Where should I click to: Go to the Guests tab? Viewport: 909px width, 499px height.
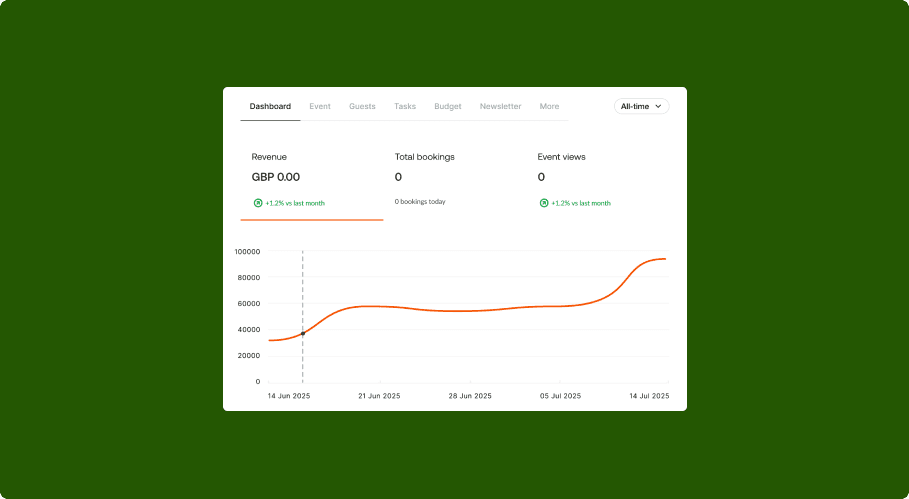coord(362,106)
